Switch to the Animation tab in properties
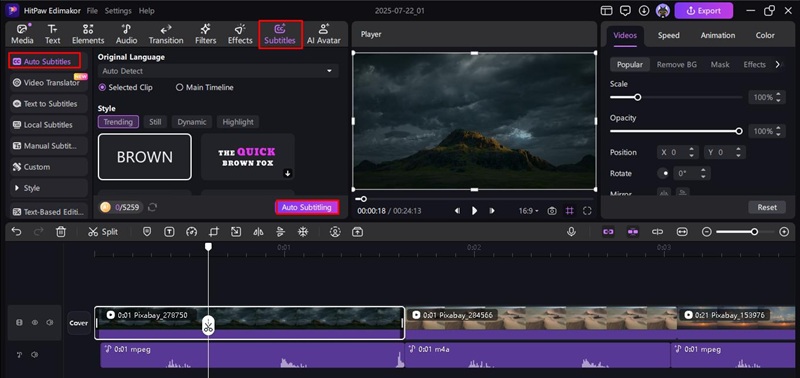800x378 pixels. point(718,35)
